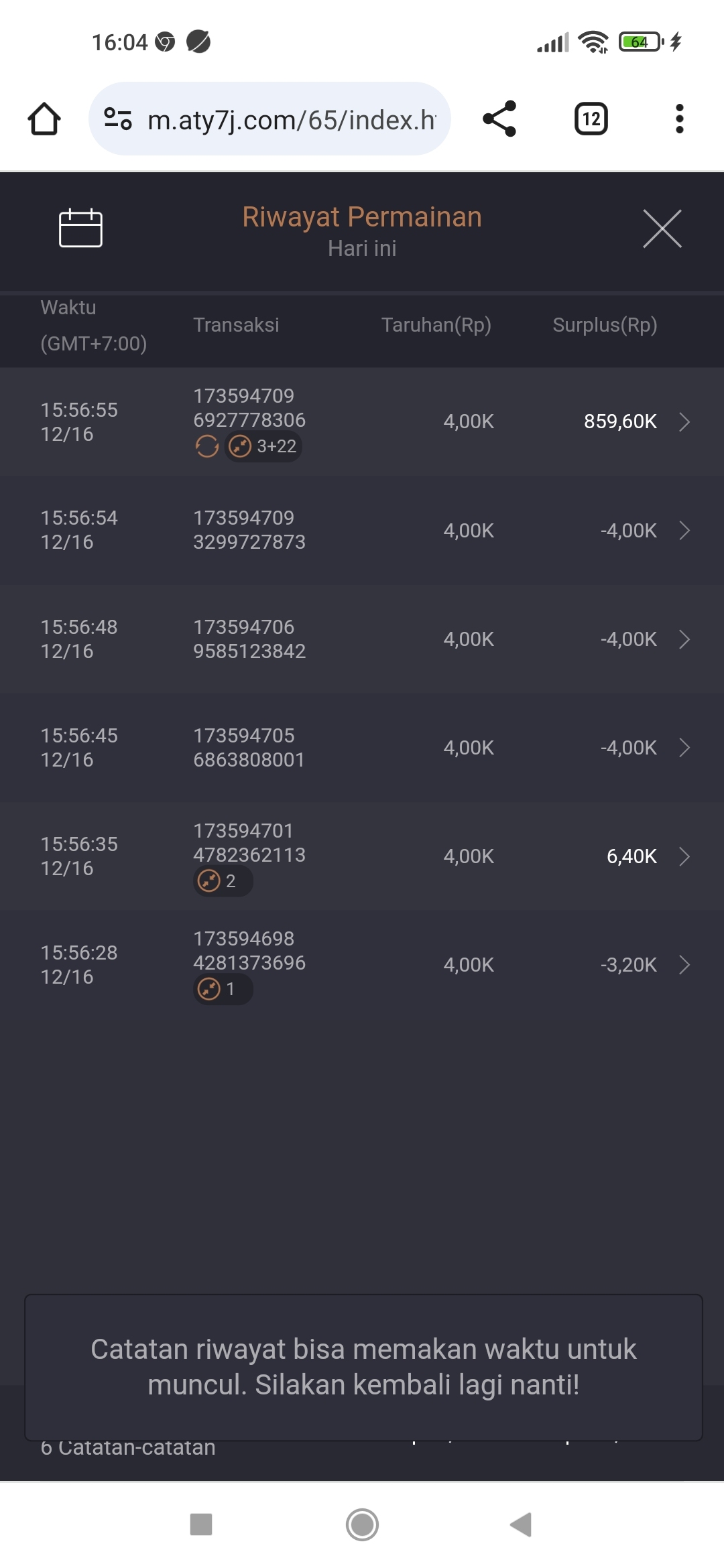Open the tab switcher showing 12

591,119
